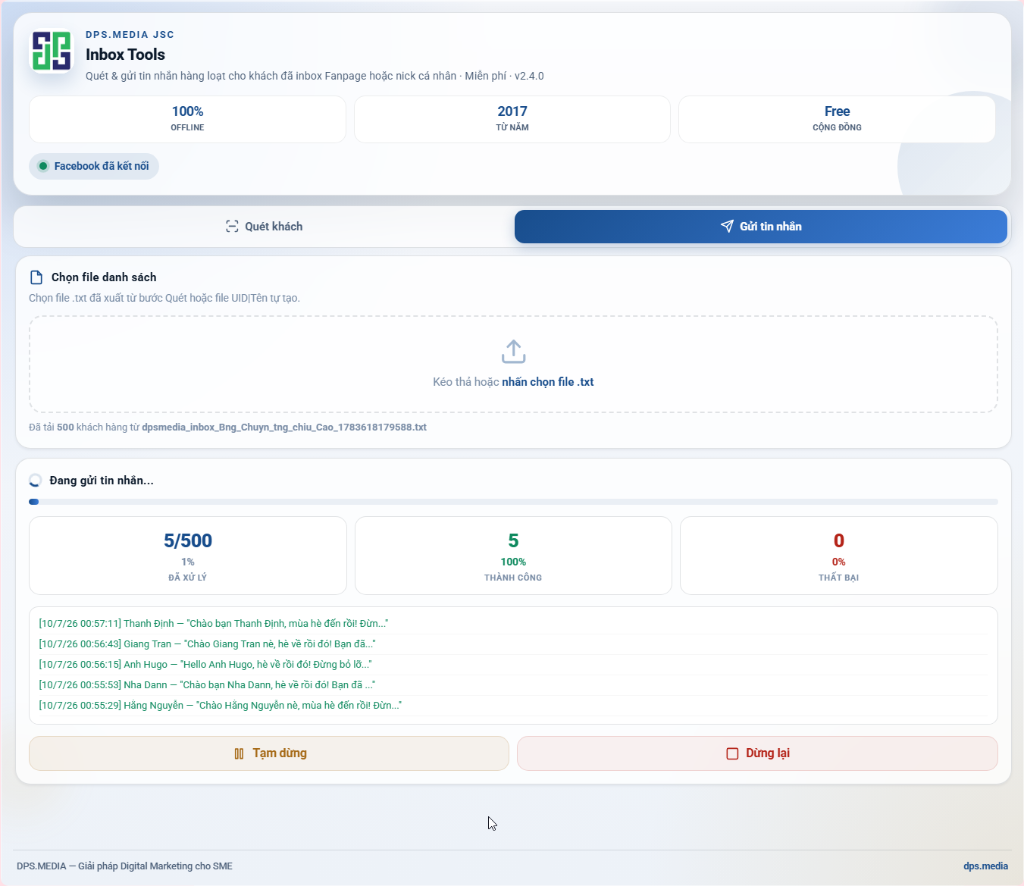
Task: Click the stop square icon on Dừng lại
Action: [732, 753]
